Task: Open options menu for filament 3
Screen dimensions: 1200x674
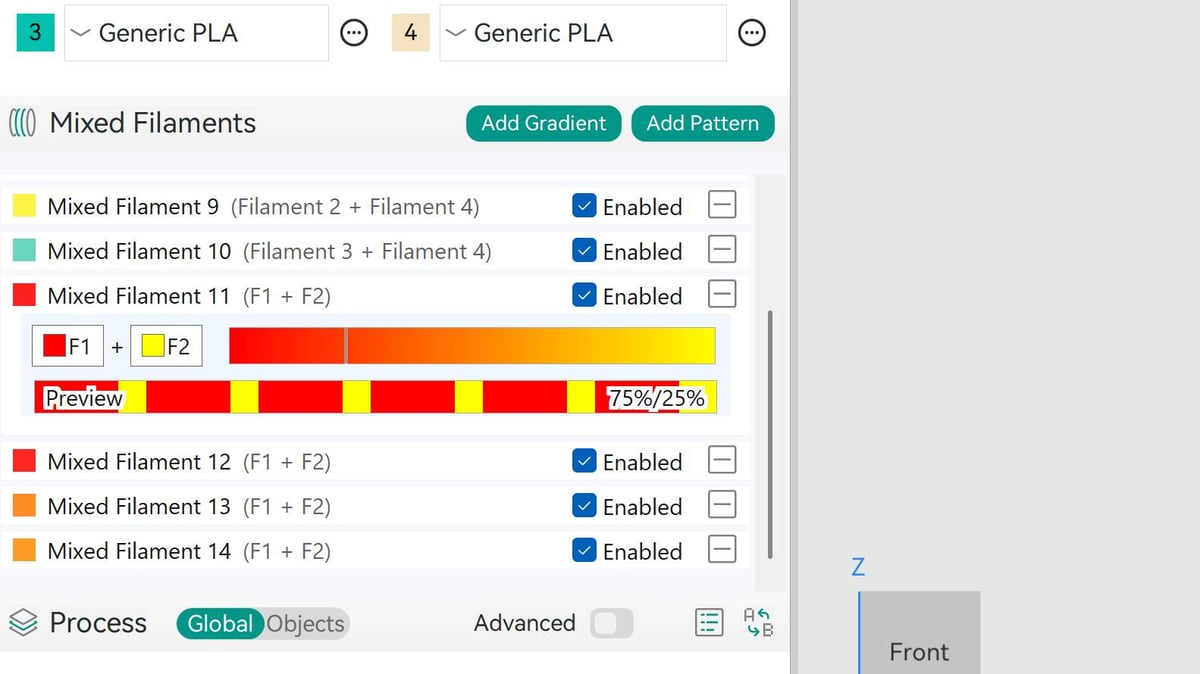Action: coord(353,33)
